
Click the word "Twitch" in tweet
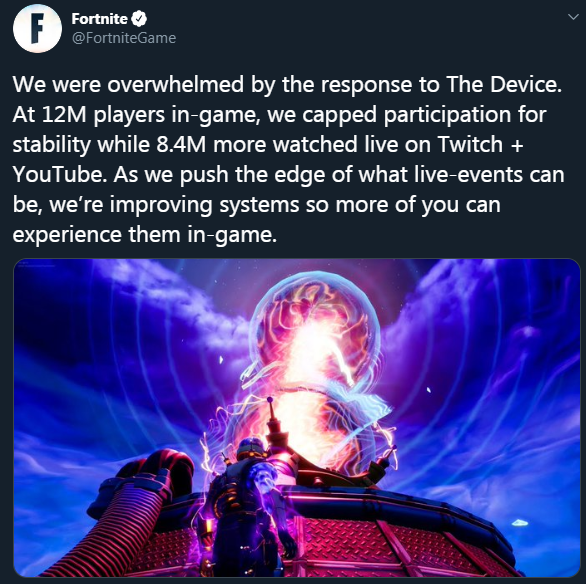(x=470, y=144)
